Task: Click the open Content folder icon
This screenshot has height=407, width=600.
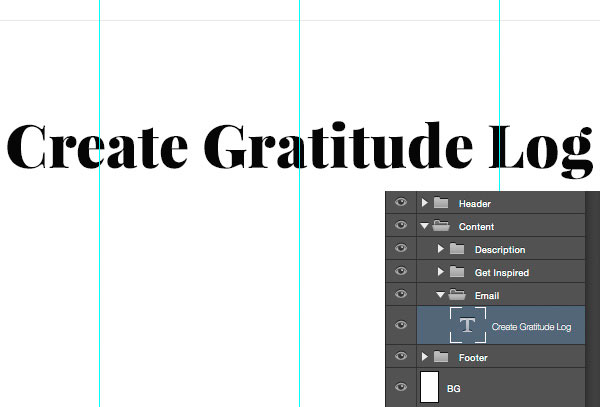Action: coord(441,226)
